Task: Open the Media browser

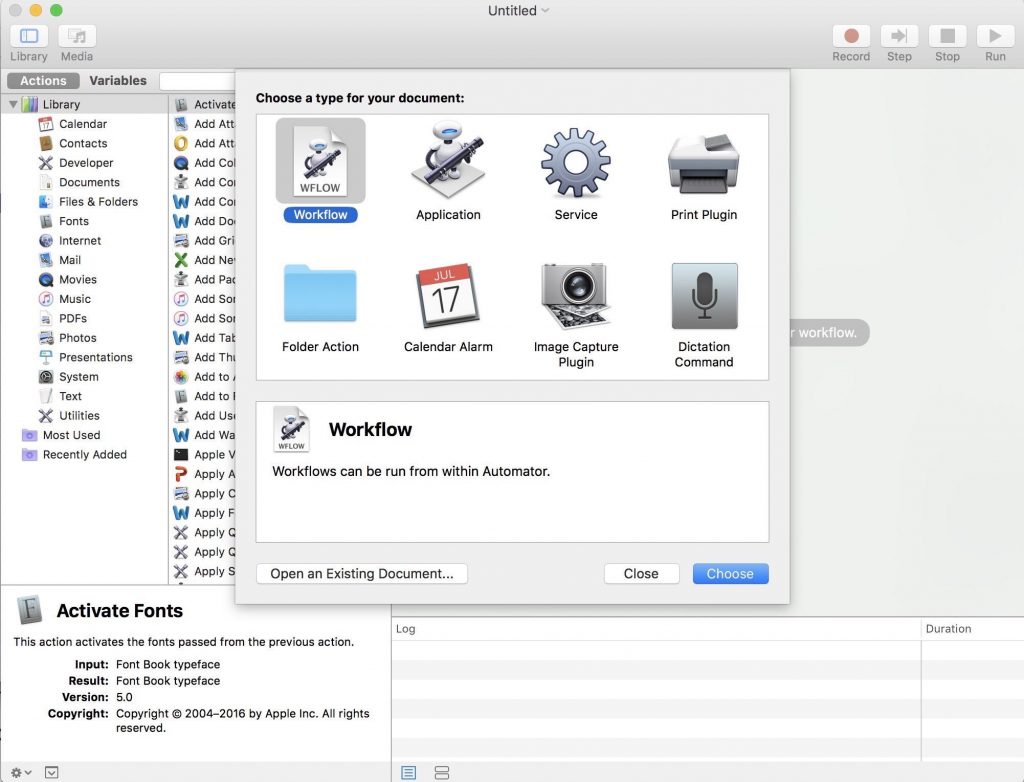Action: [x=77, y=36]
